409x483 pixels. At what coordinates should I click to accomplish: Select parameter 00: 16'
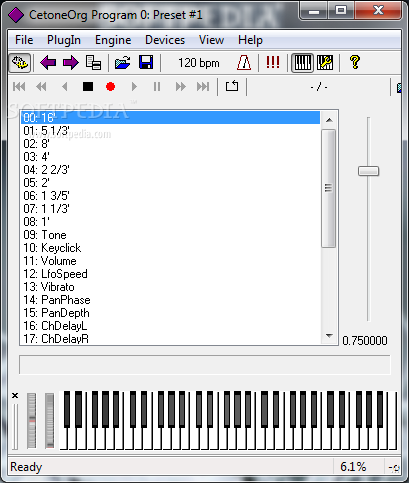pos(170,118)
